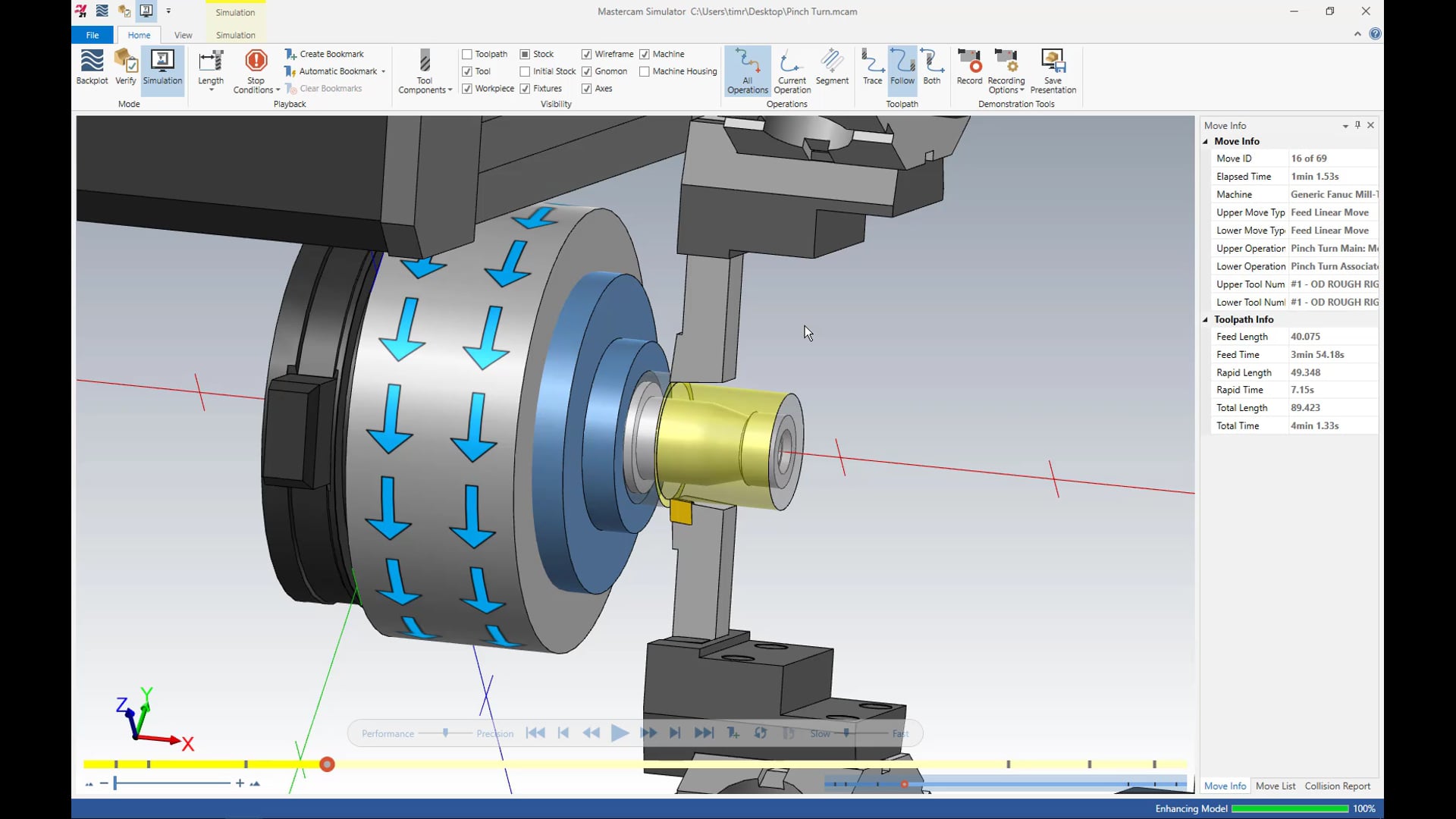Switch to Move List tab

(x=1276, y=786)
